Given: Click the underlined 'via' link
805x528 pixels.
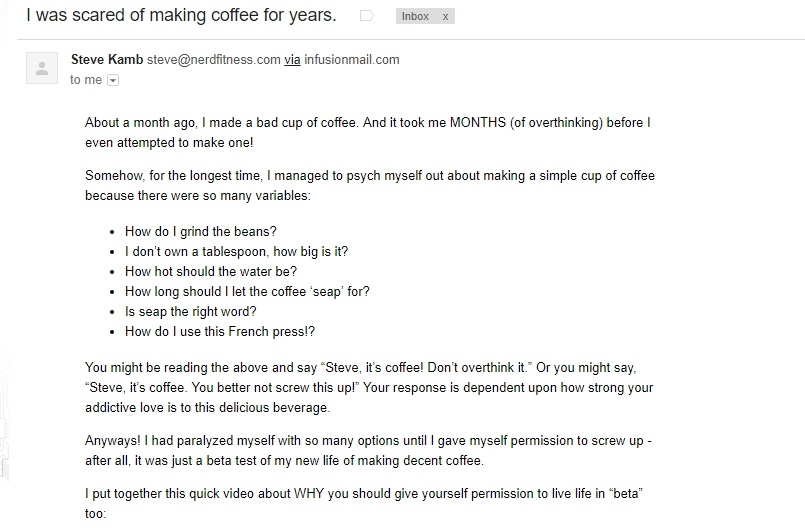Looking at the screenshot, I should (292, 60).
